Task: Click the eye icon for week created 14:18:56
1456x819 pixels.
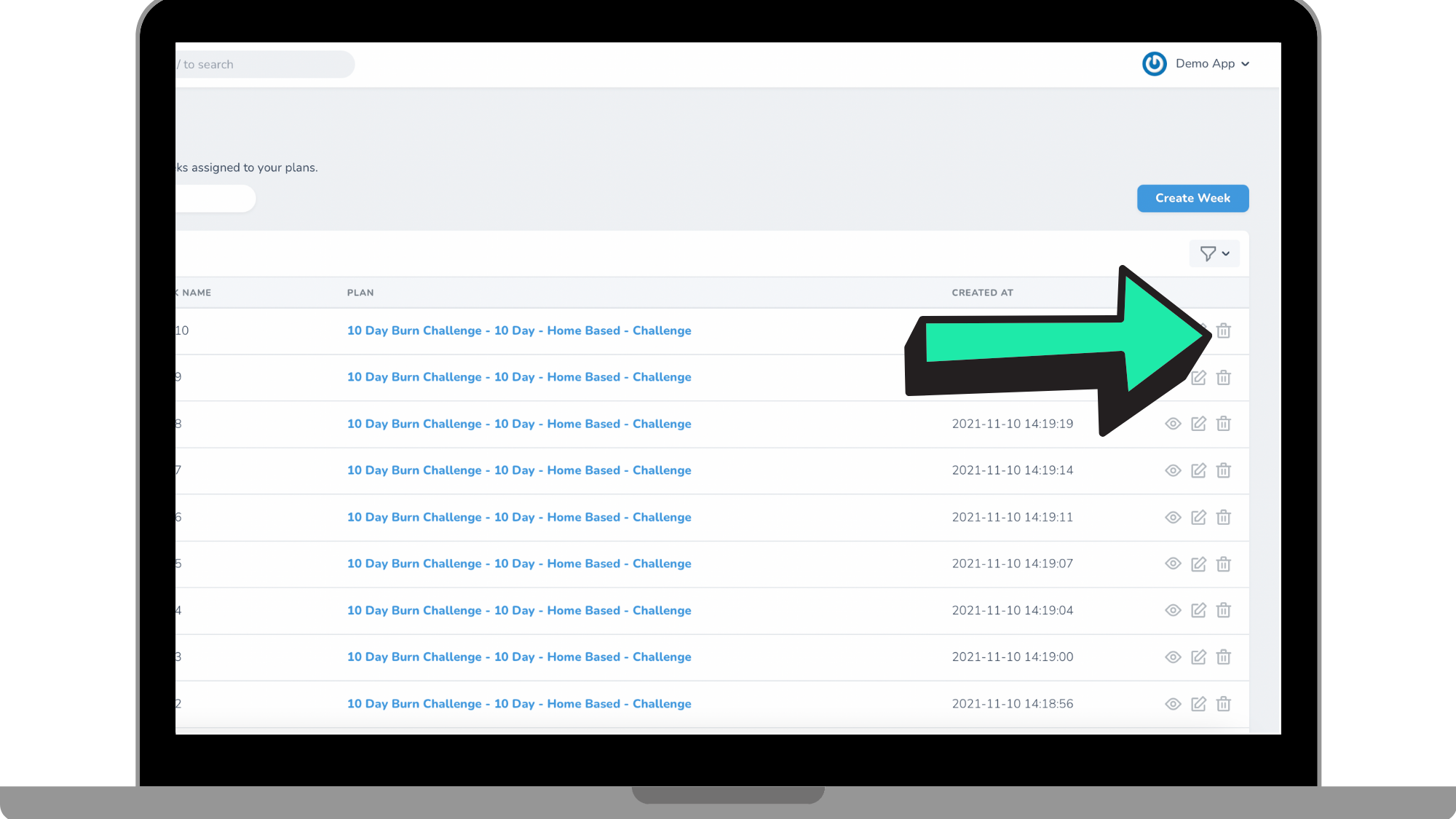Action: pos(1173,703)
